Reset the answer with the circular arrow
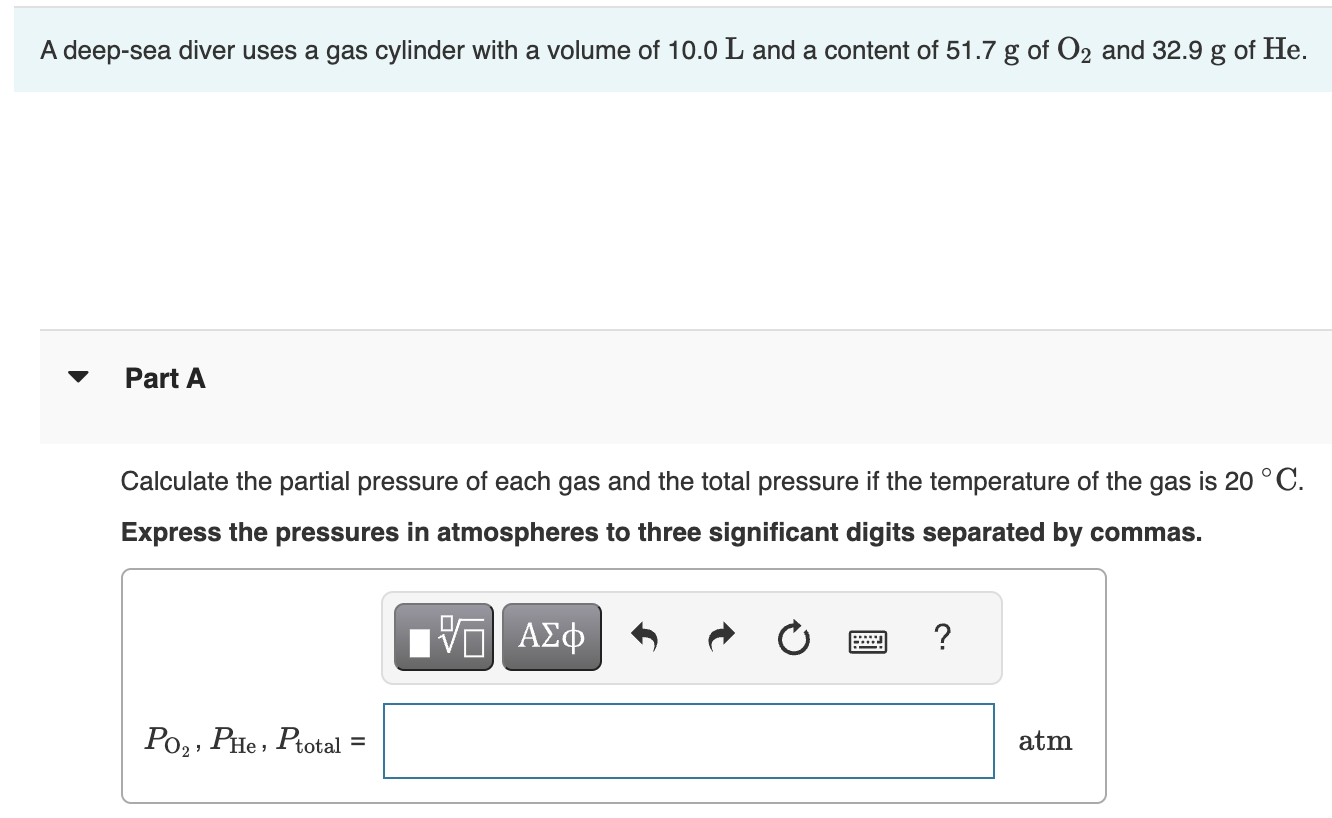 (x=792, y=637)
